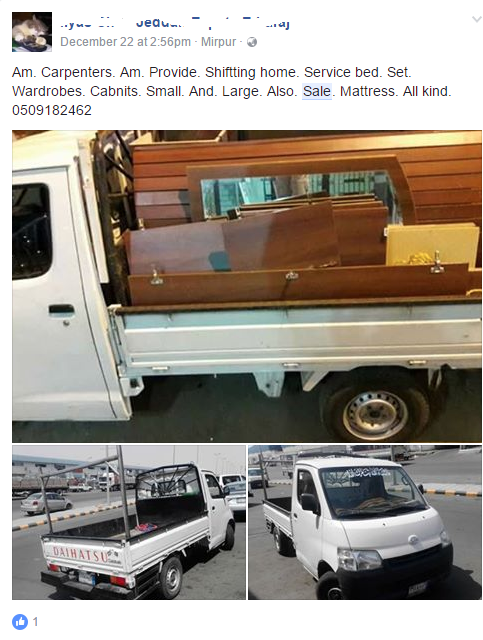Click the December 22 timestamp link
483x640 pixels.
[125, 42]
